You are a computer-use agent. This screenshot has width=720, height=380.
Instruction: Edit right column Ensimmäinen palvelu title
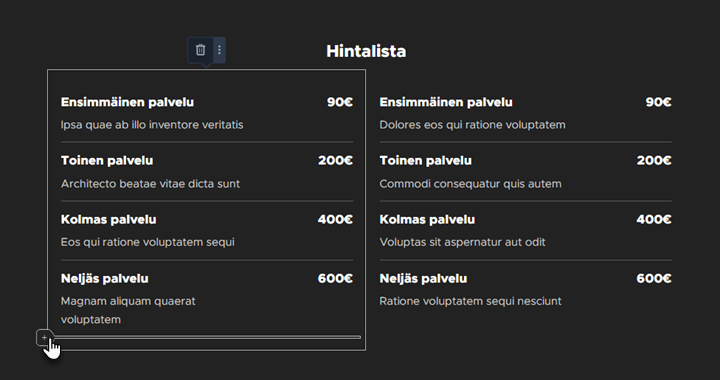pyautogui.click(x=446, y=102)
